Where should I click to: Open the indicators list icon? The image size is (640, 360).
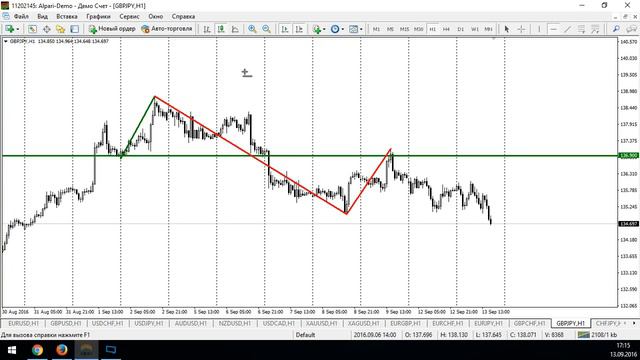pyautogui.click(x=316, y=29)
